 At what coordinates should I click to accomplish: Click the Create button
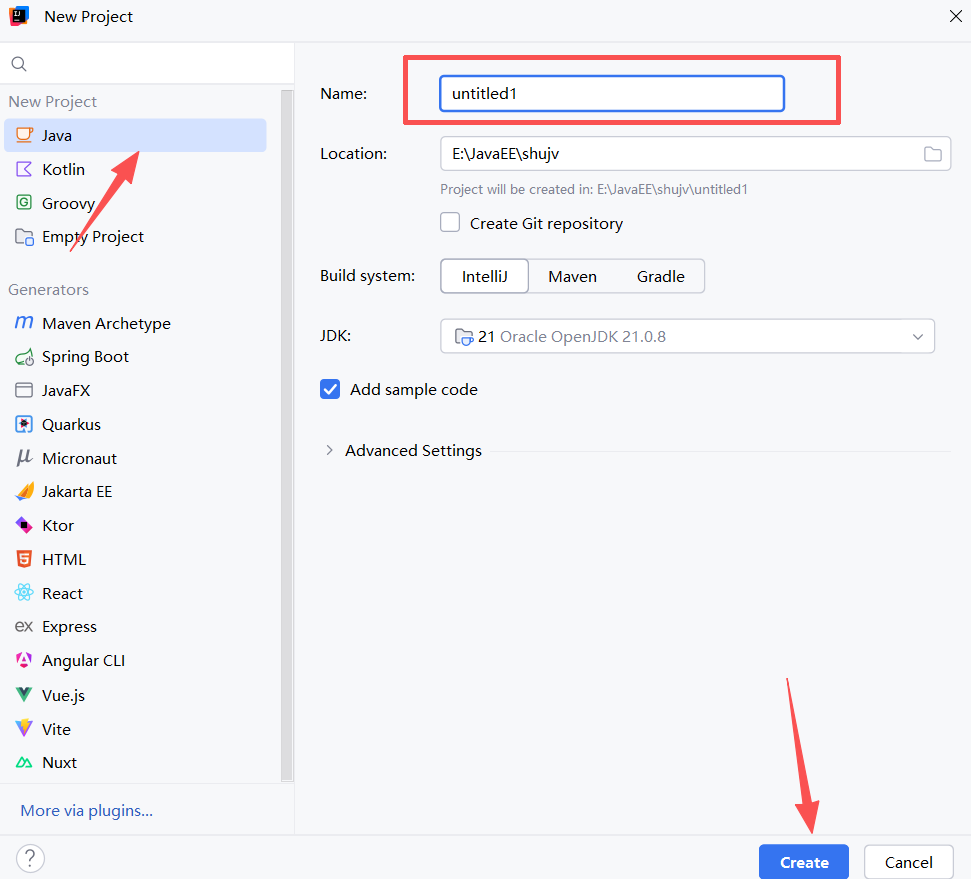804,862
